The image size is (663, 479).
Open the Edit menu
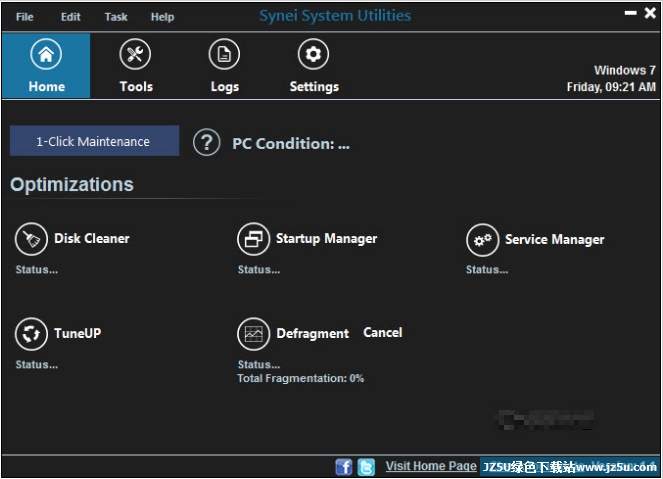point(70,17)
